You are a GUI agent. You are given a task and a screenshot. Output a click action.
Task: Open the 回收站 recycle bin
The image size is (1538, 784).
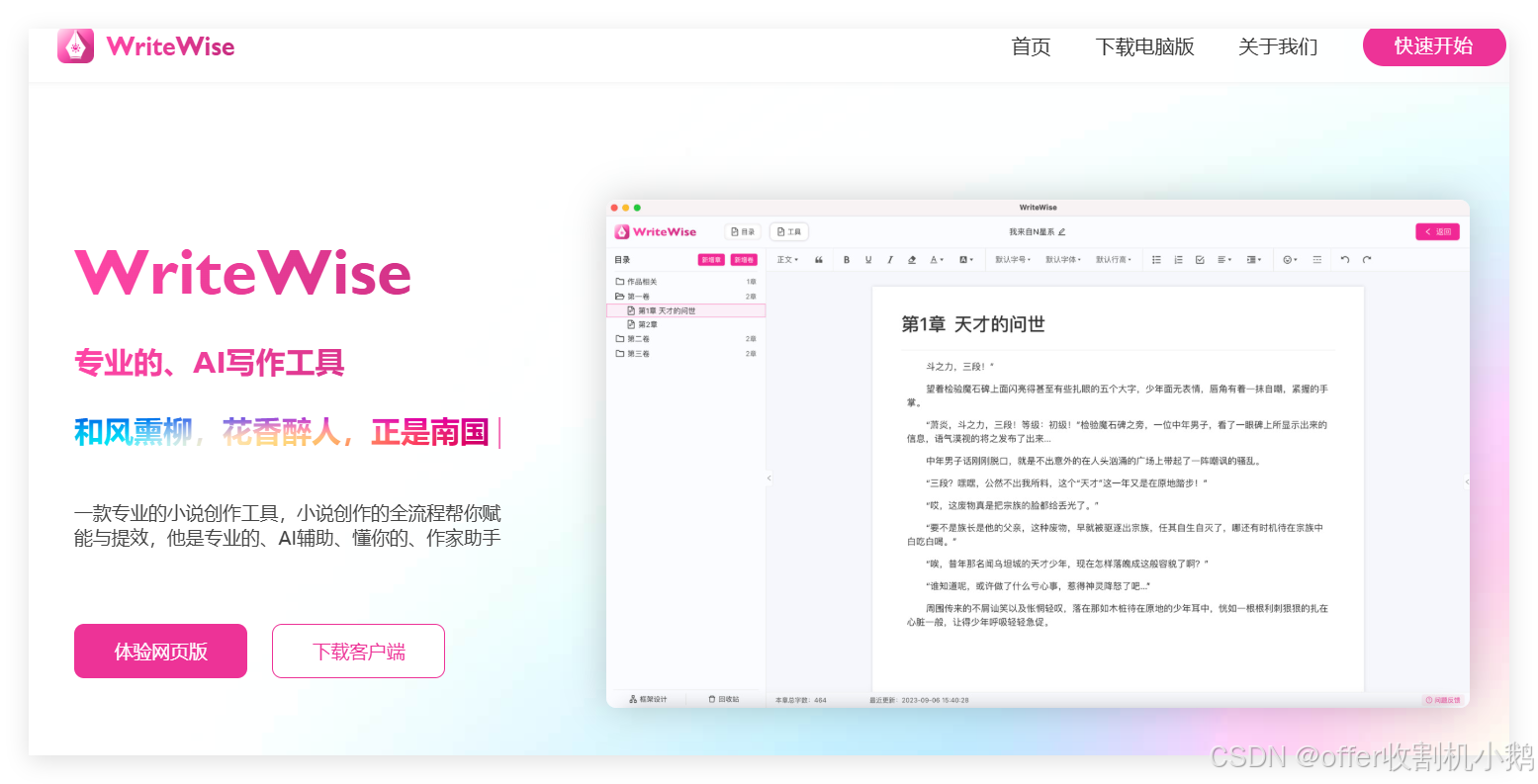725,699
